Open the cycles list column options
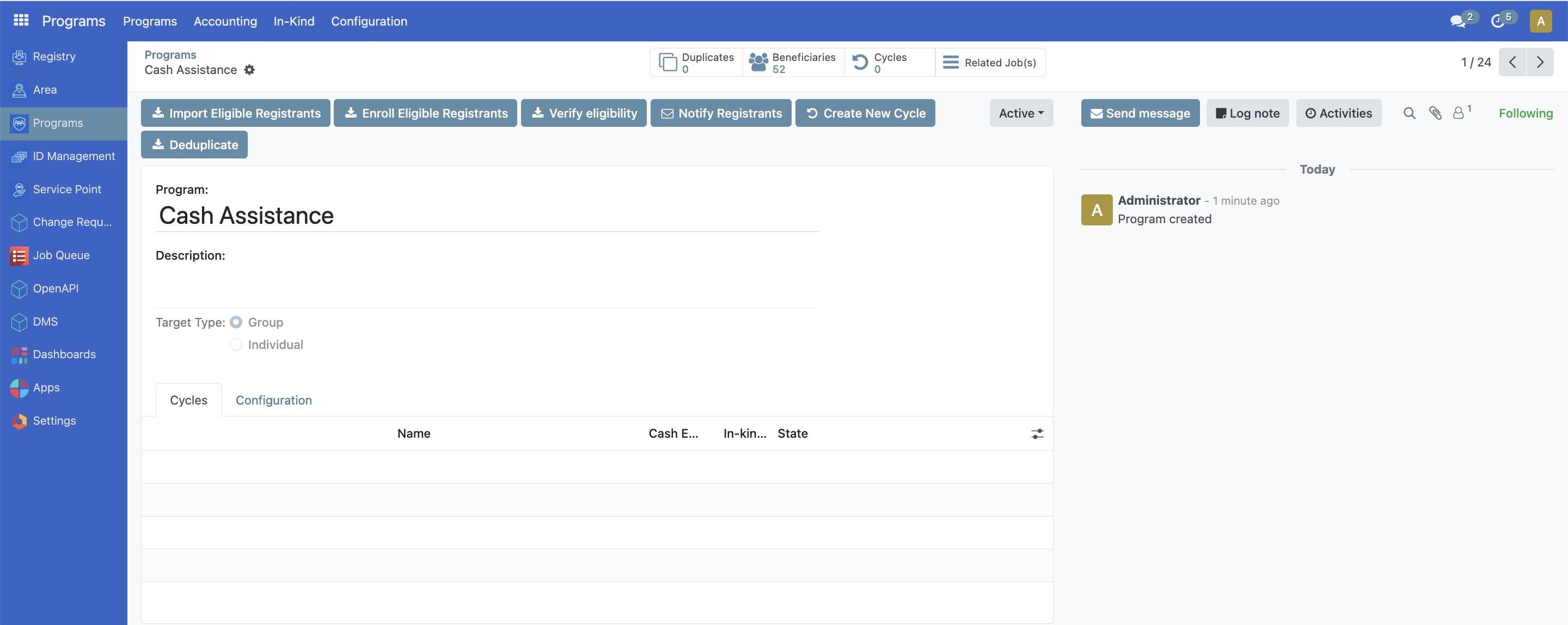Viewport: 1568px width, 625px height. click(1037, 433)
